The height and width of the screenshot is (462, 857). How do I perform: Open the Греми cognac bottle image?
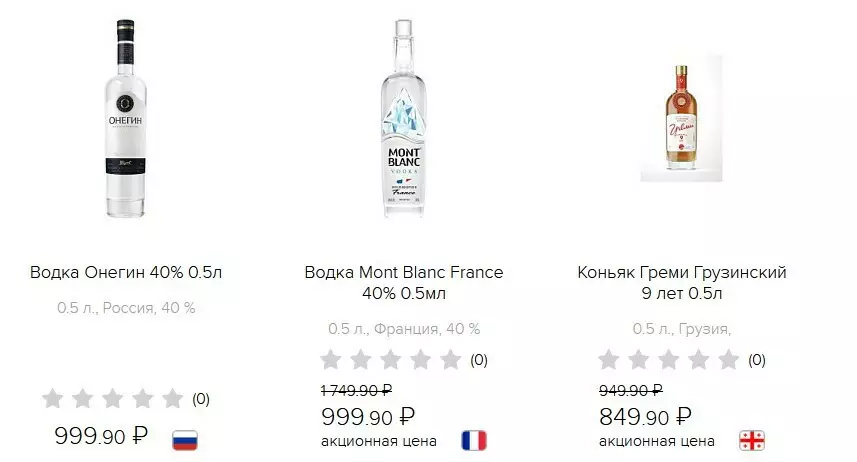click(682, 119)
